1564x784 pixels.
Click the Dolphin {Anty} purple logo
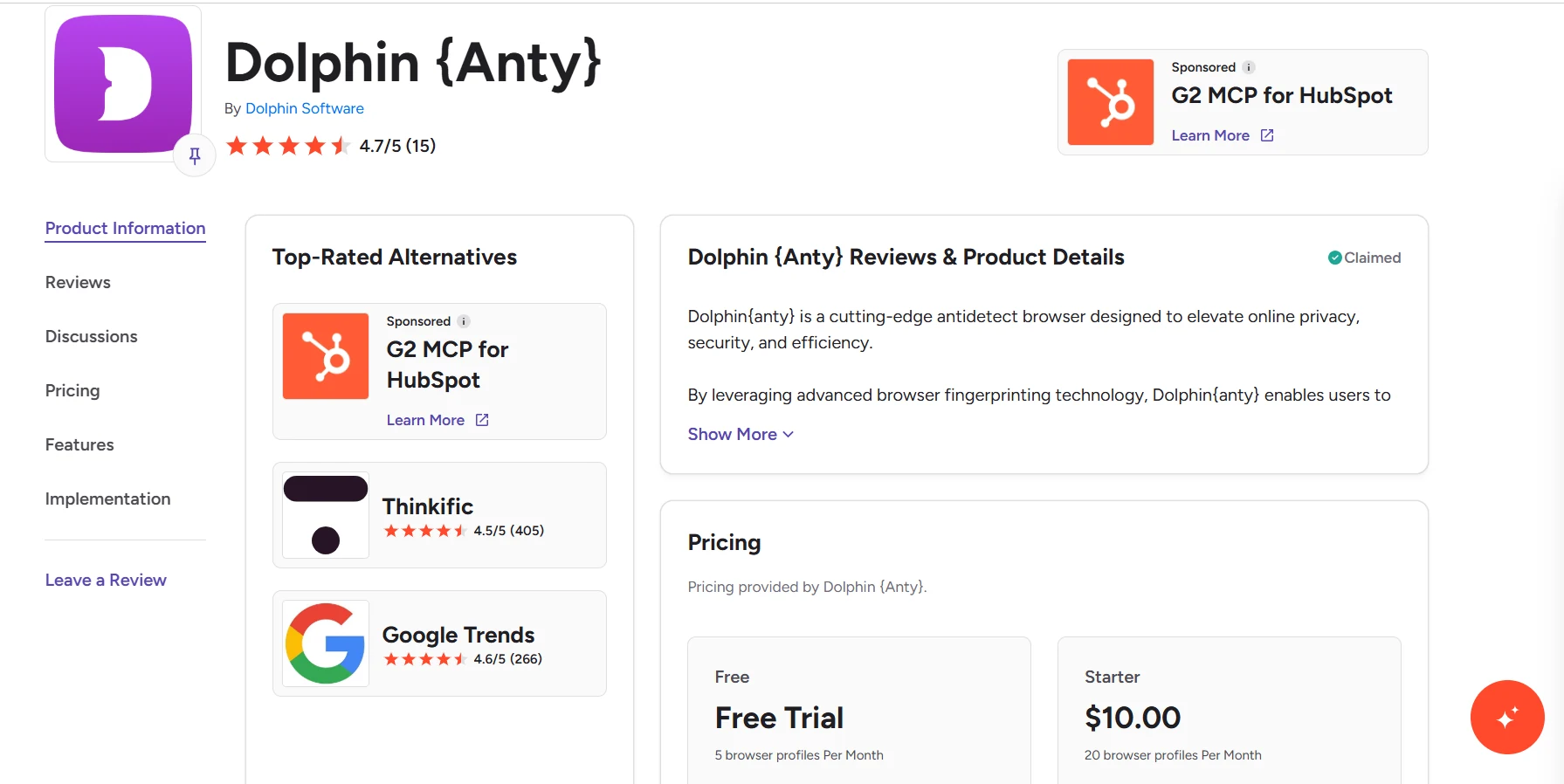click(x=123, y=84)
